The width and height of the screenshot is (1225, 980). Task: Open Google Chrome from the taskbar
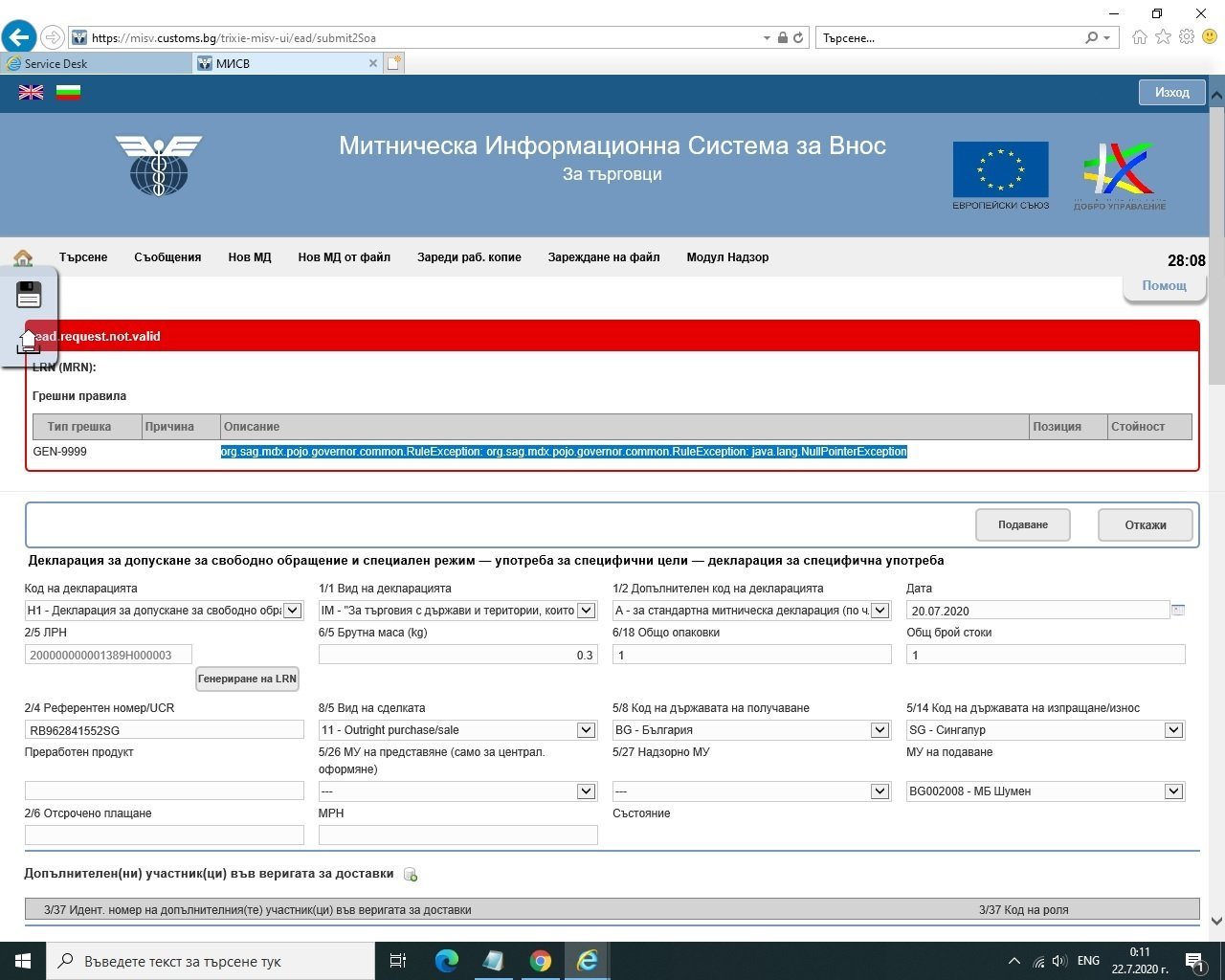click(540, 960)
